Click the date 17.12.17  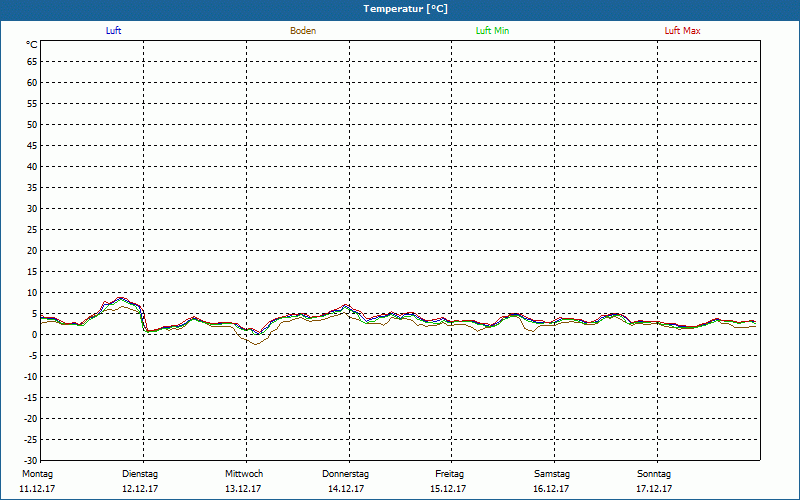654,489
